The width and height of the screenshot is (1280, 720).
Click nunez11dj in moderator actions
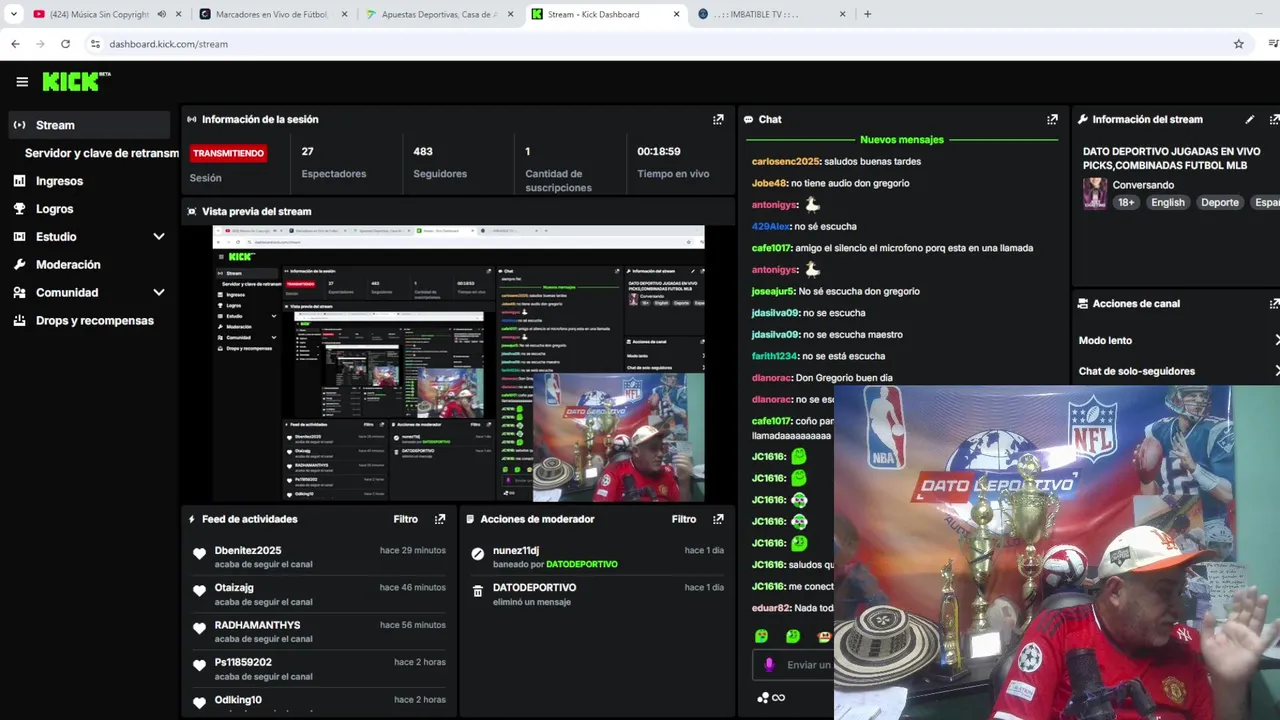pos(516,551)
